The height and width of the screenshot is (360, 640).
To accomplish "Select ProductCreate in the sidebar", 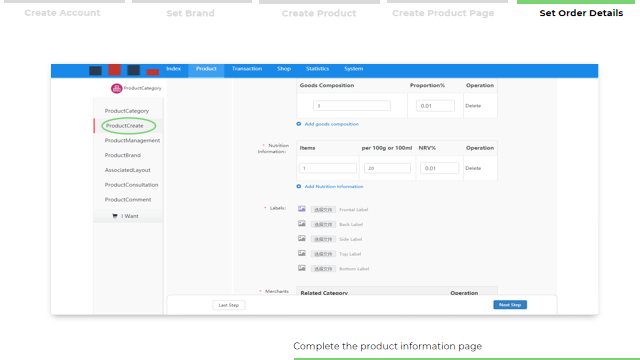I will tap(125, 126).
